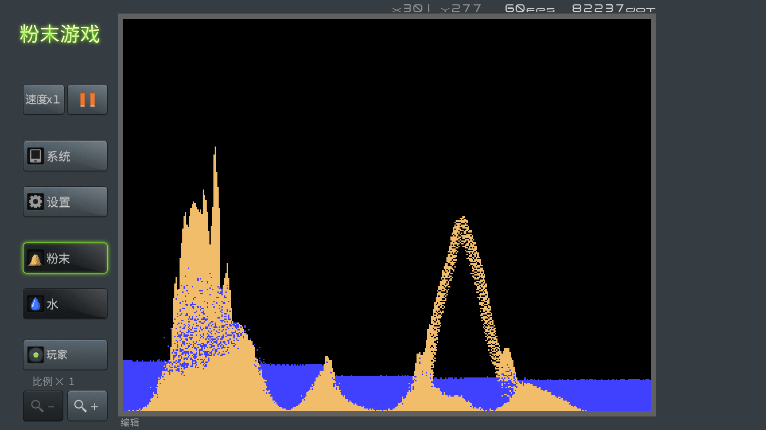Zoom out with the magnifier minus button

click(x=43, y=406)
